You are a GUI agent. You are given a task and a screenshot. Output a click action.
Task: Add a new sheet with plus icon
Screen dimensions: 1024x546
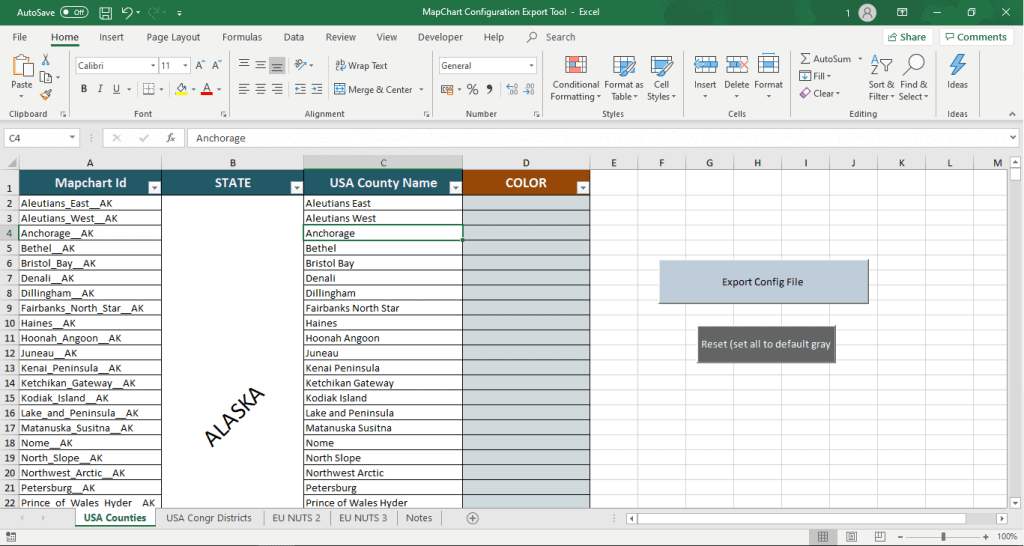[473, 518]
